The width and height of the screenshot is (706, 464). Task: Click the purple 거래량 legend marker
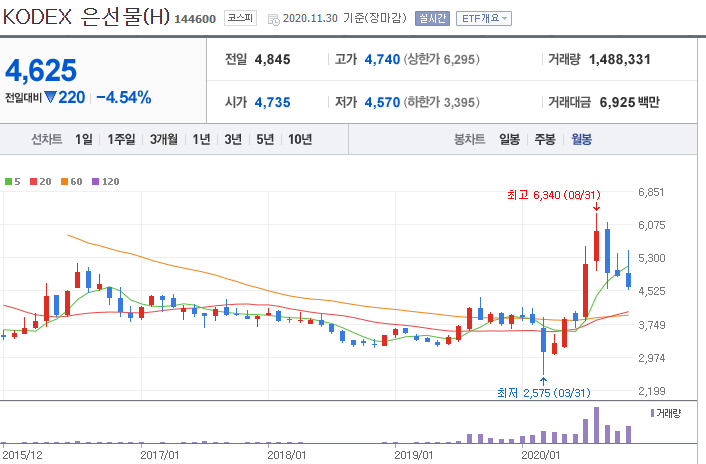652,413
